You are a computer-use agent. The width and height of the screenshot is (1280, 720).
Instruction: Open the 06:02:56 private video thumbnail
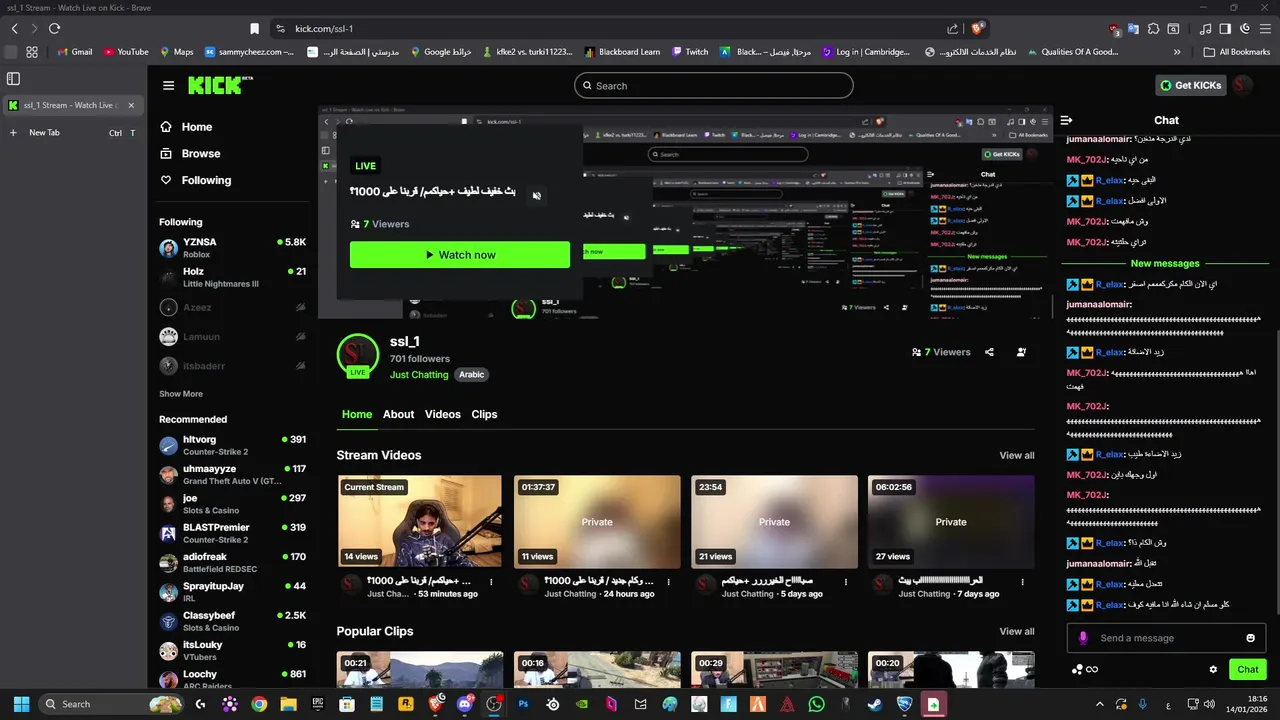point(951,521)
